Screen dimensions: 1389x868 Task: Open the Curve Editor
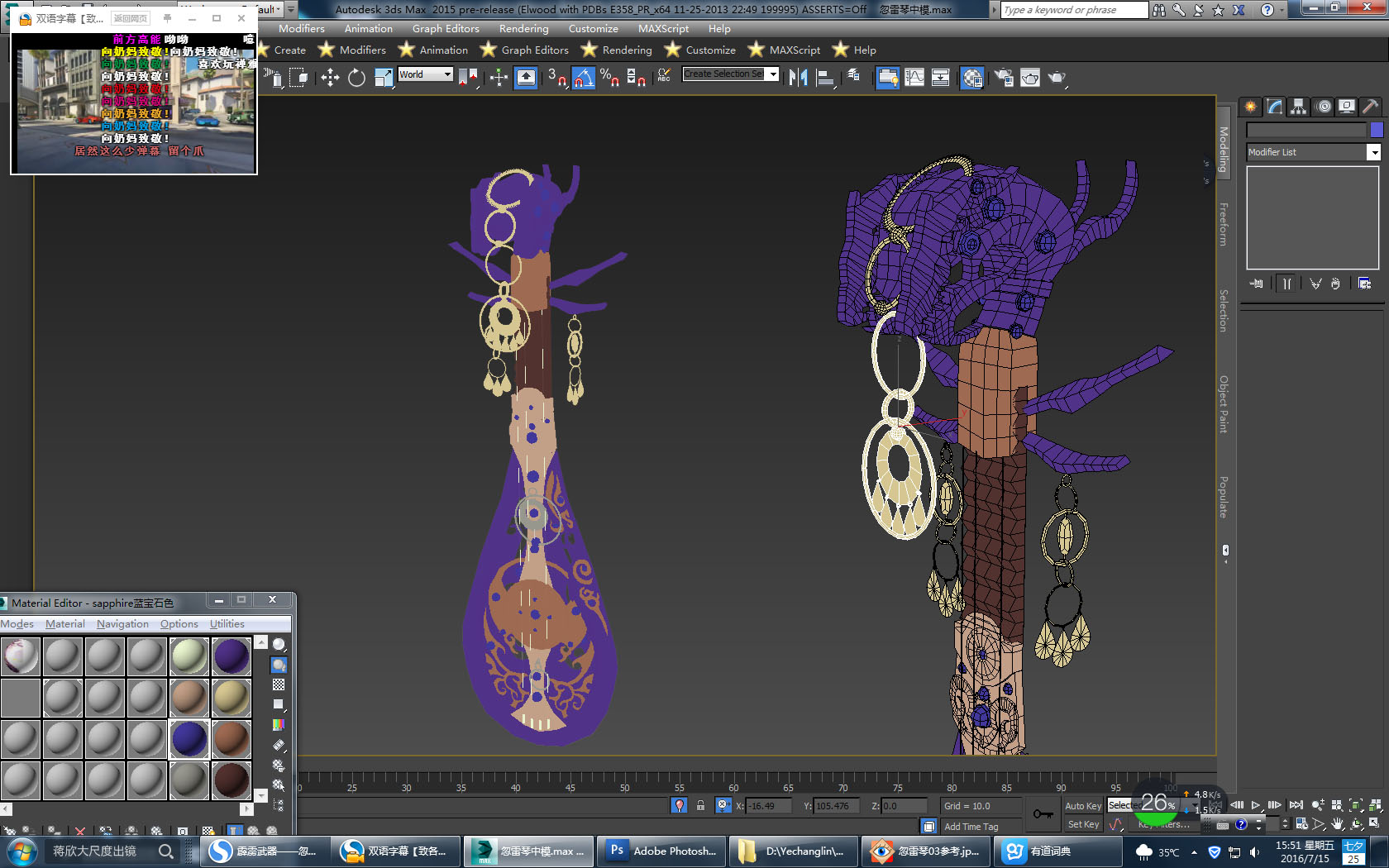[x=914, y=78]
